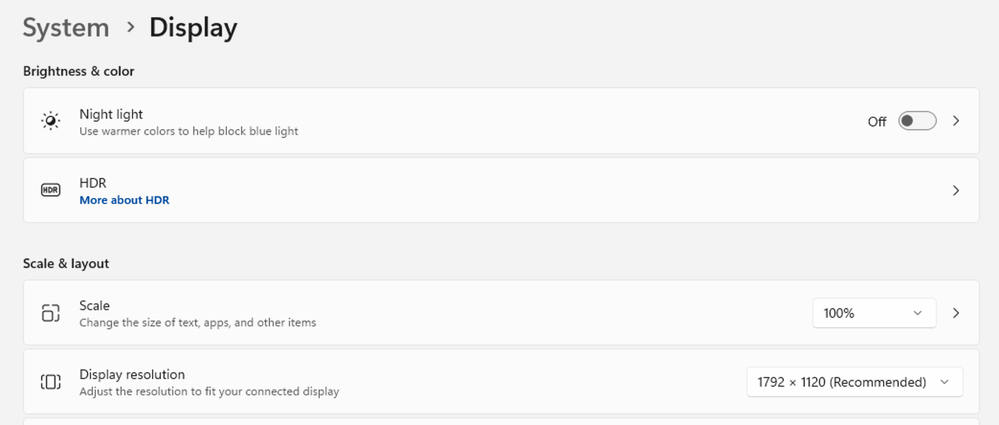Viewport: 999px width, 425px height.
Task: Select the Scale setting title
Action: [95, 306]
